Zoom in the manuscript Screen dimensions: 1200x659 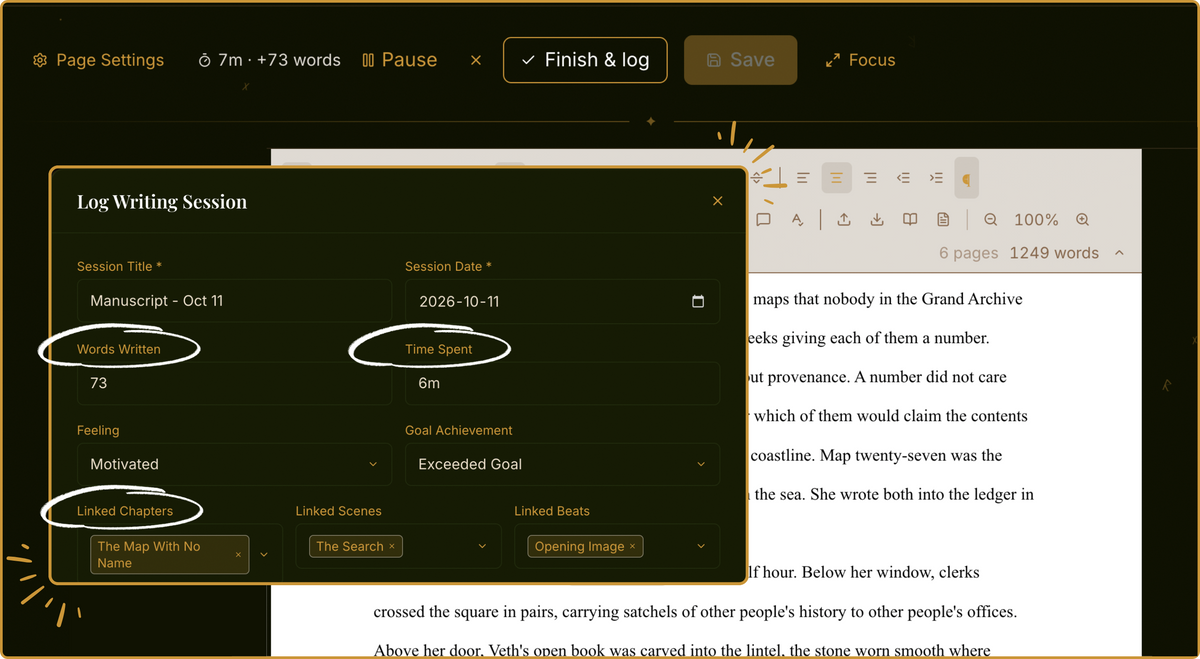point(1082,219)
